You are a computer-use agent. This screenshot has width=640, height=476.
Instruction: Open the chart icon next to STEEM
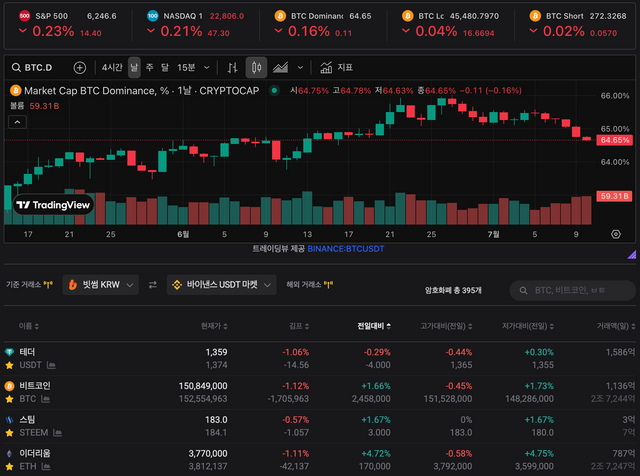(x=58, y=433)
